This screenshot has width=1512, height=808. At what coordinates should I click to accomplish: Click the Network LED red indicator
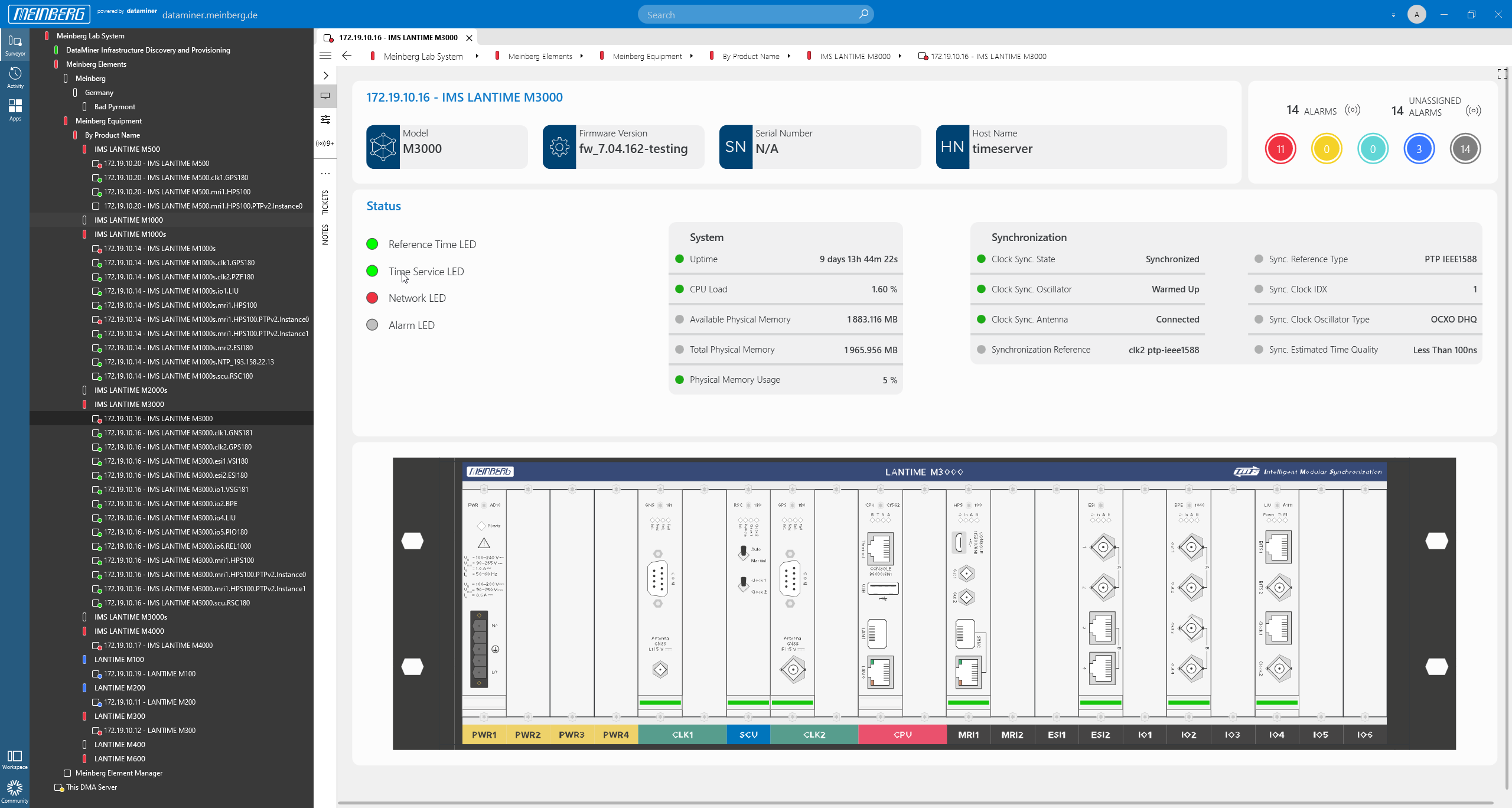point(372,298)
